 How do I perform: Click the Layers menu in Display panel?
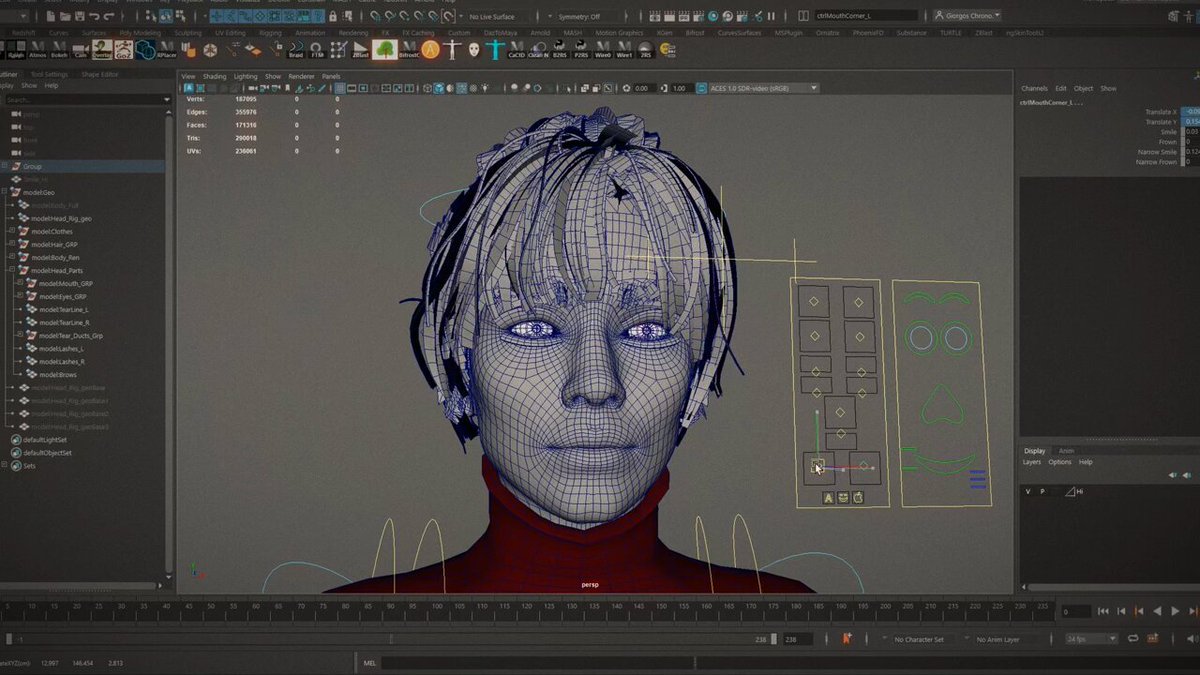point(1032,462)
